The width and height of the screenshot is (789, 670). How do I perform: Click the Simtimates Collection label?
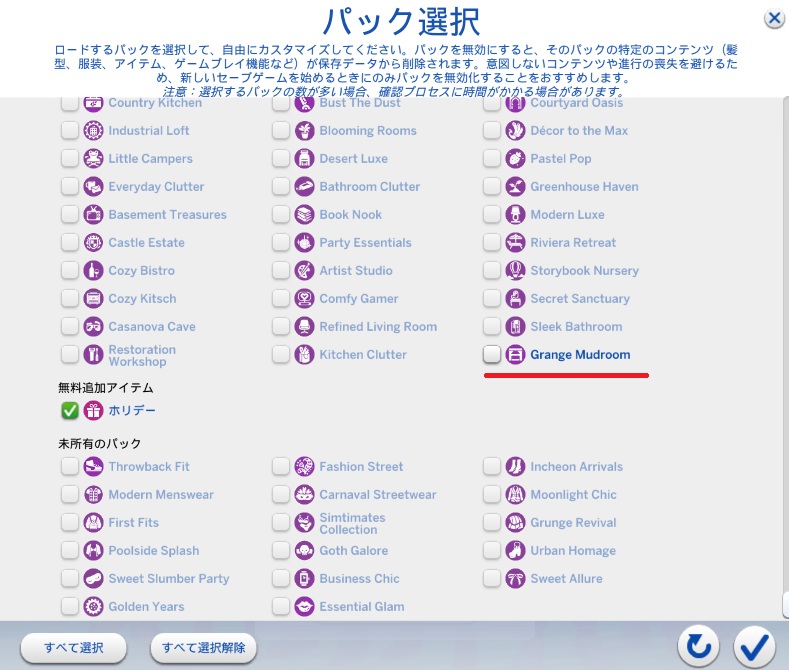pyautogui.click(x=353, y=524)
